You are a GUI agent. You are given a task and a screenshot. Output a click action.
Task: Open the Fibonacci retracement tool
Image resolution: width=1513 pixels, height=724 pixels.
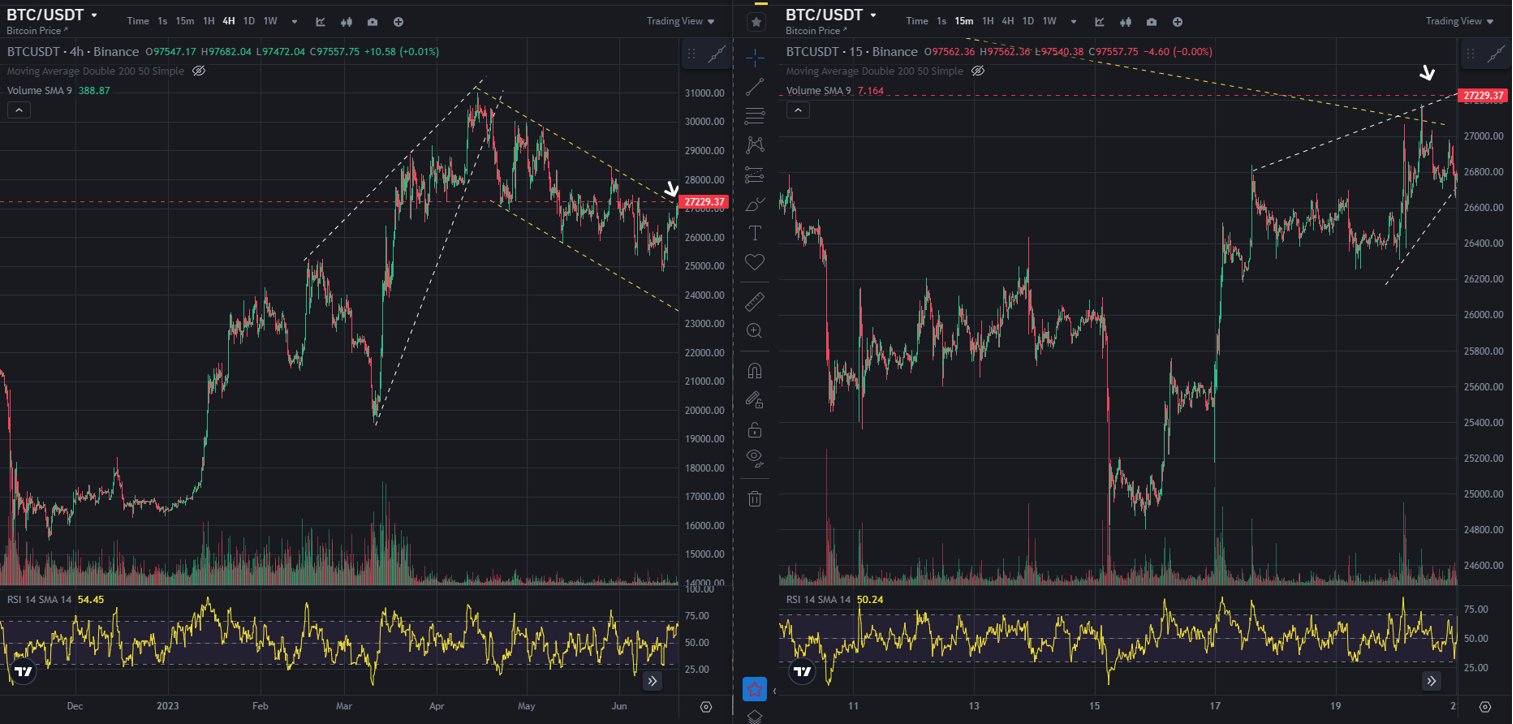point(755,116)
